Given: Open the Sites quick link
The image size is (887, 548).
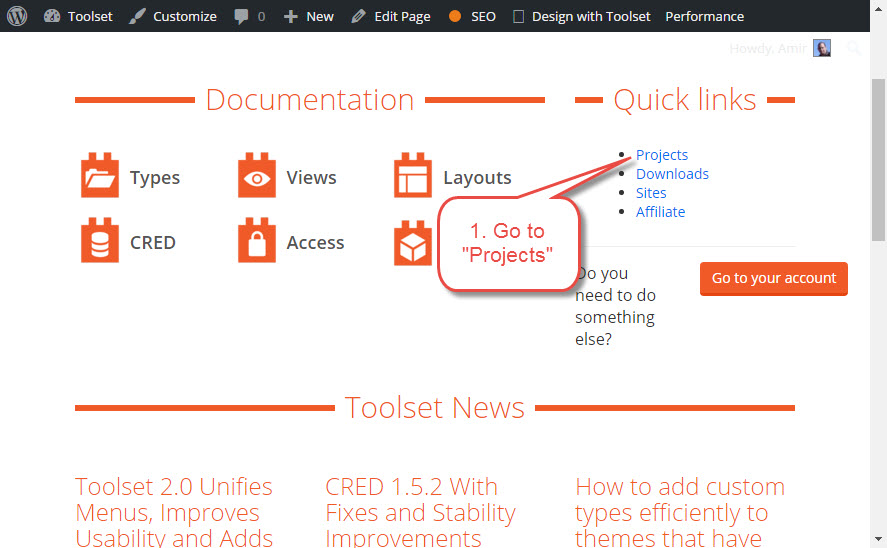Looking at the screenshot, I should click(651, 193).
